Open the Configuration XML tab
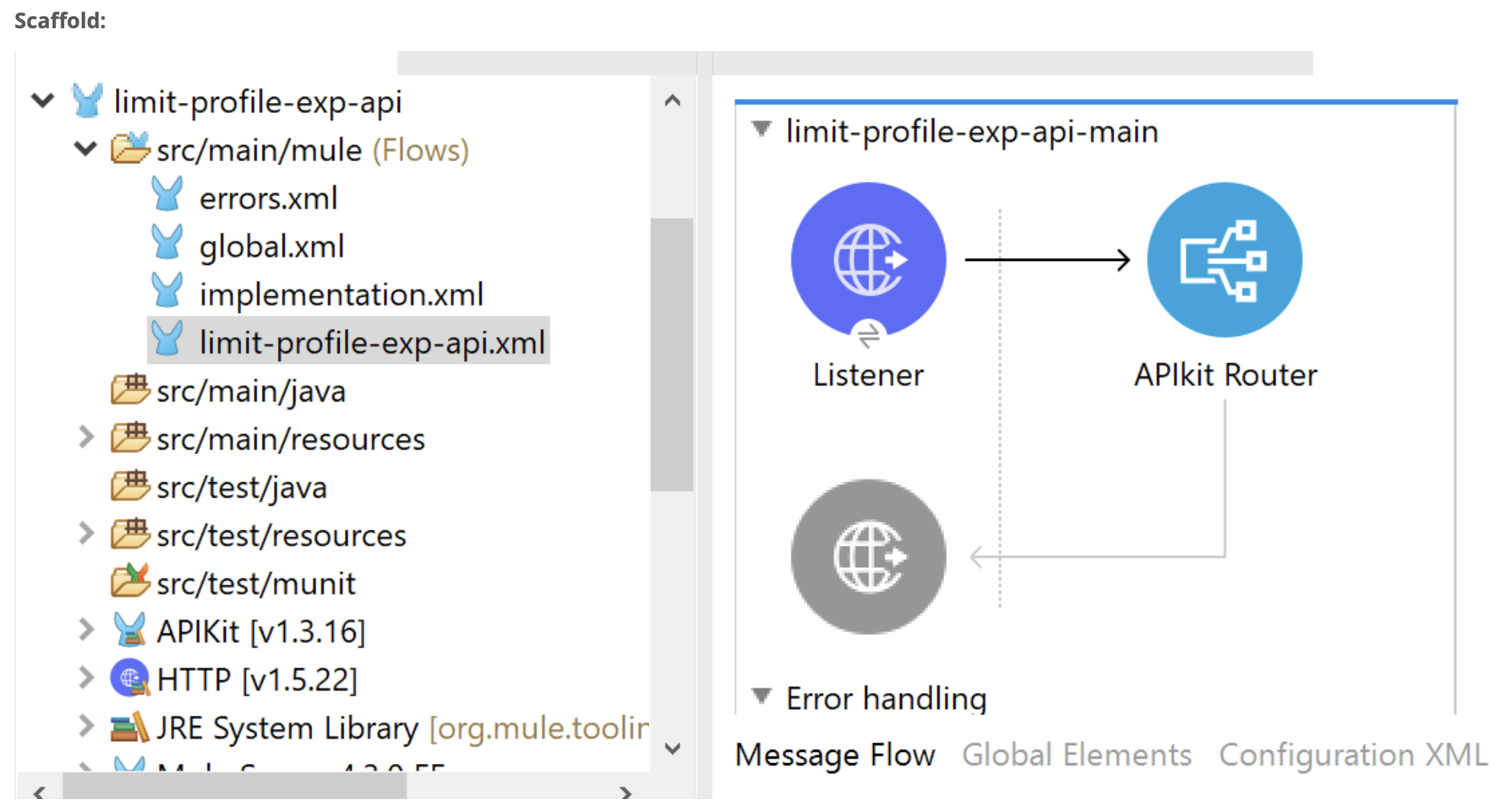 (x=1353, y=756)
